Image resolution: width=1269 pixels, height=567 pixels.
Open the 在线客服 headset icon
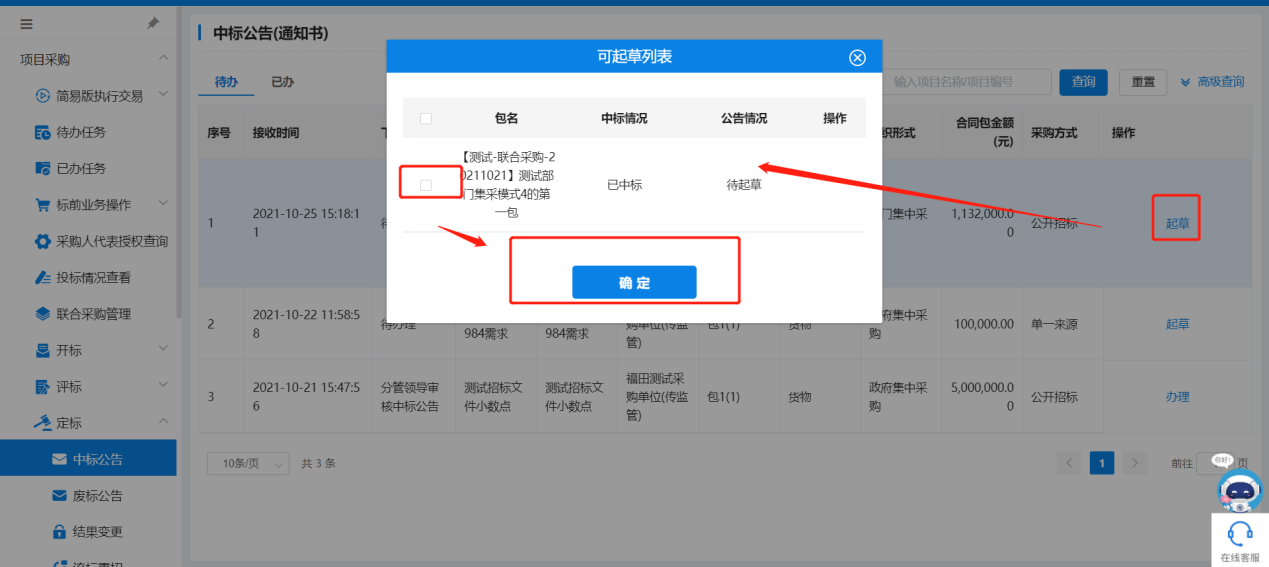point(1240,533)
